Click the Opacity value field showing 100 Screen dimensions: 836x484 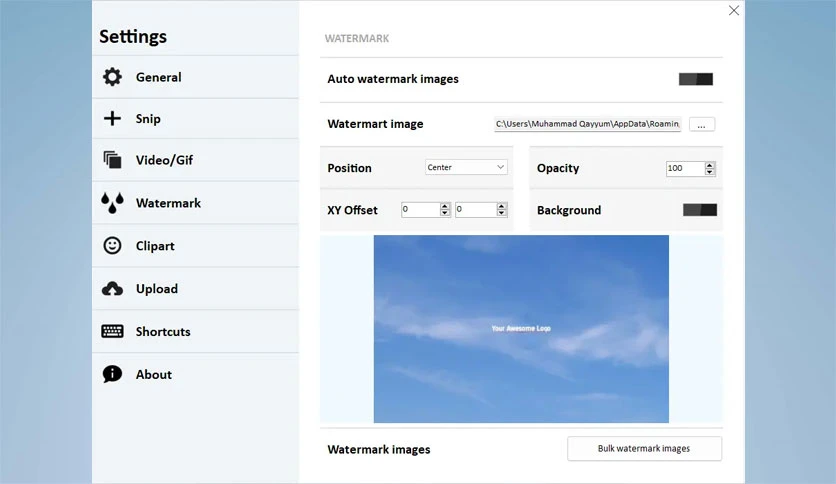coord(685,168)
